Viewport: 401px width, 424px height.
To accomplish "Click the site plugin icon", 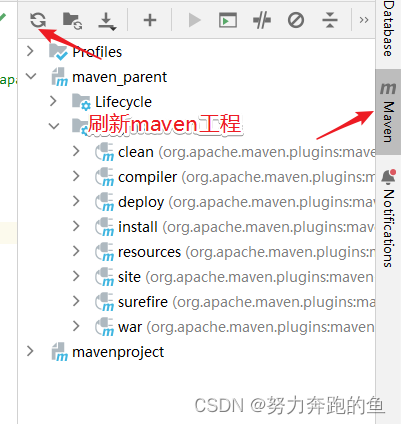I will (x=104, y=277).
